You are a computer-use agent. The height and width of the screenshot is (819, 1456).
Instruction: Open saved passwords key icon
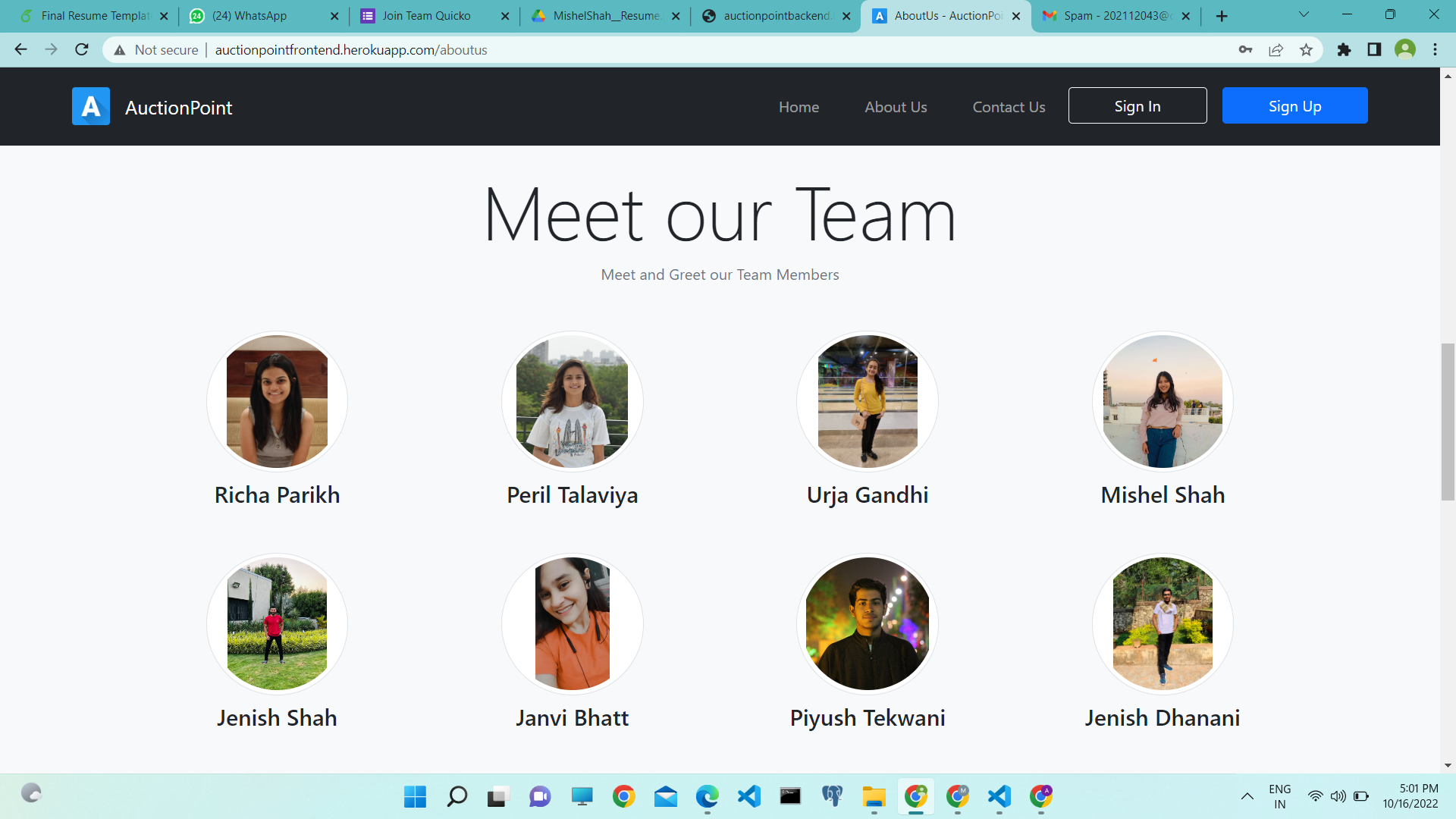1245,50
